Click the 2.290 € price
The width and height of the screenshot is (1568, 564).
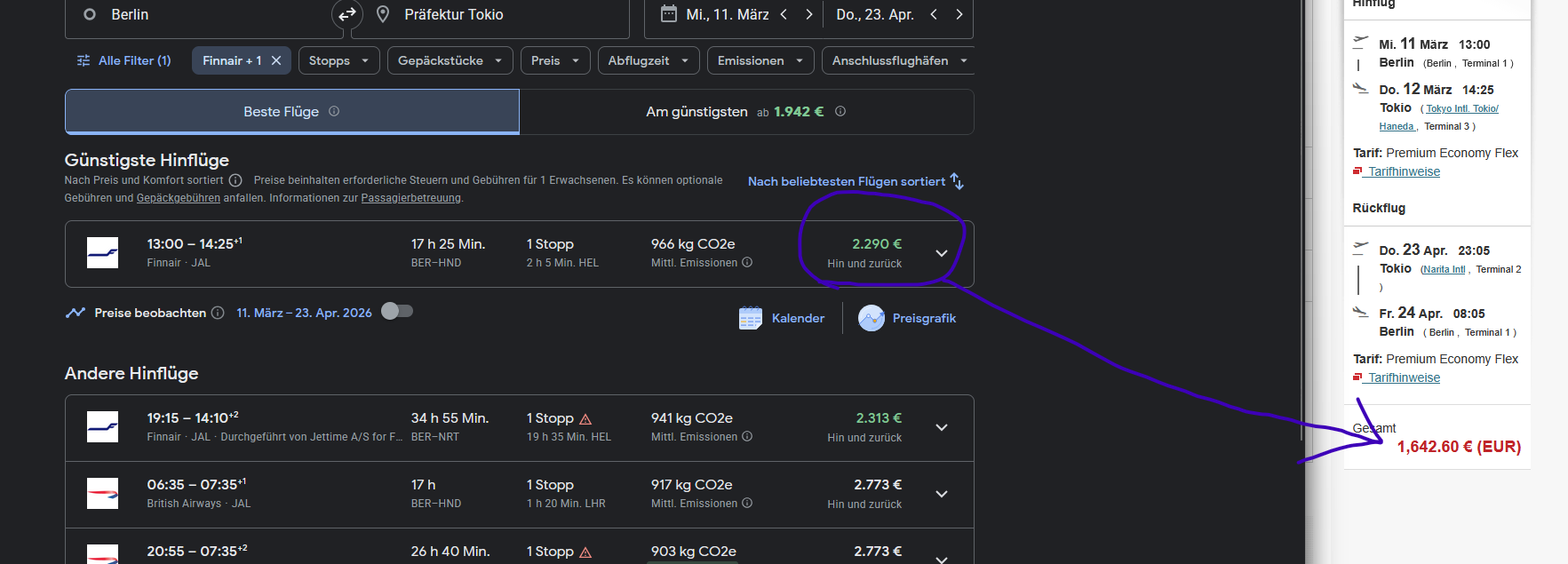(877, 243)
